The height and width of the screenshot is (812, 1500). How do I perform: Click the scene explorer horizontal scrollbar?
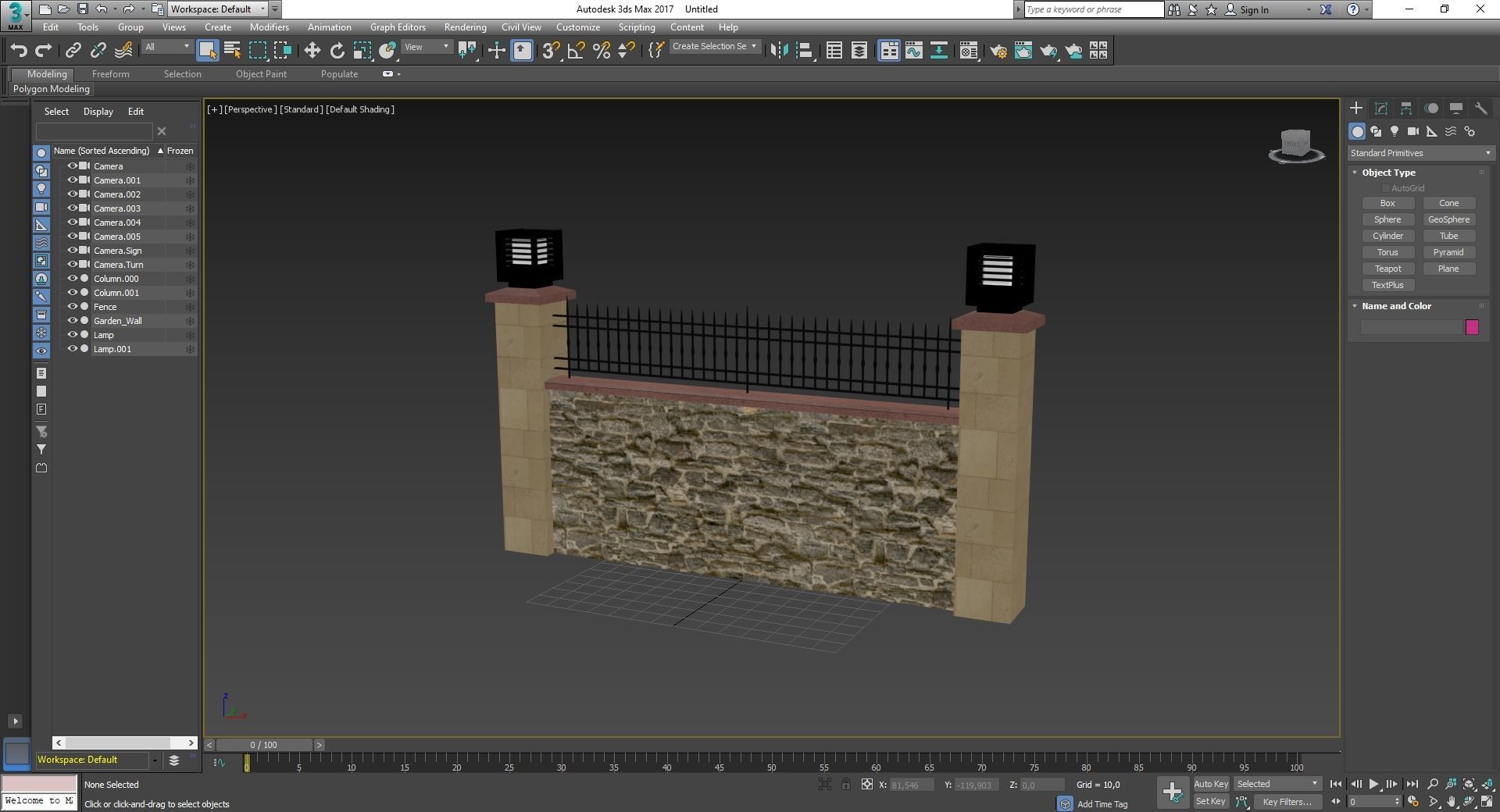coord(125,743)
